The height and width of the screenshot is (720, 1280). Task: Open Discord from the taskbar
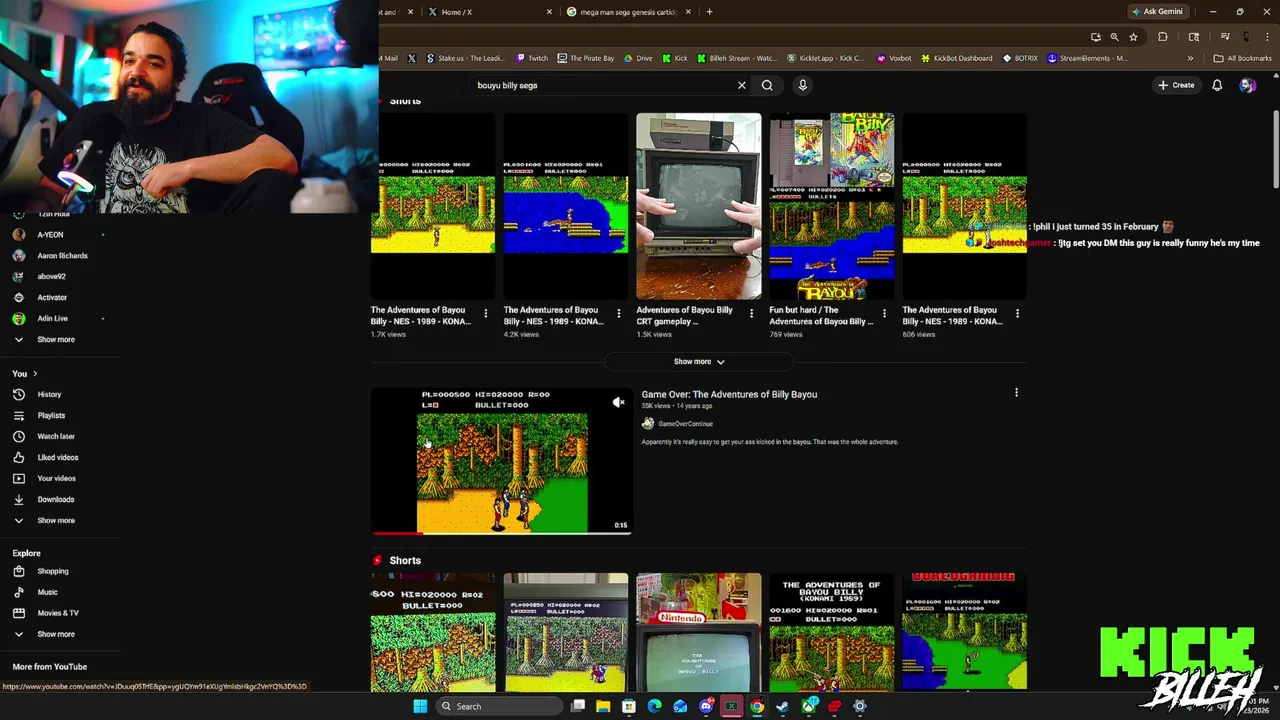[706, 706]
